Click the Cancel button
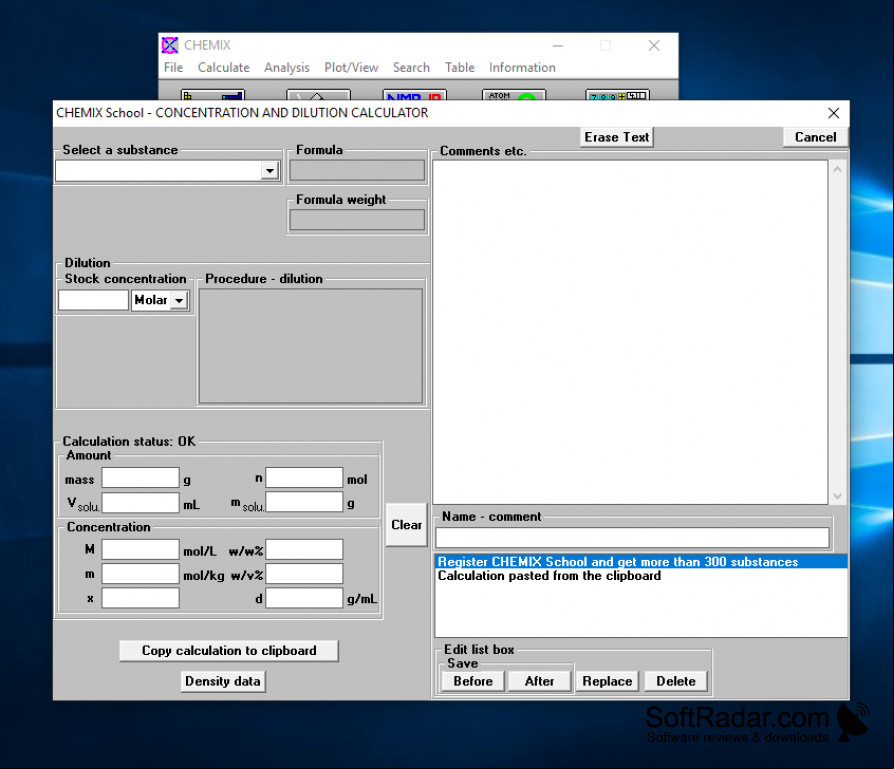The height and width of the screenshot is (769, 894). 815,137
